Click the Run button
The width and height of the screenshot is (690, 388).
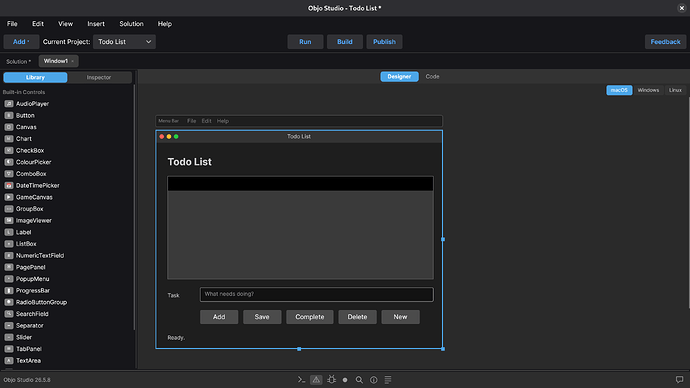pyautogui.click(x=305, y=42)
